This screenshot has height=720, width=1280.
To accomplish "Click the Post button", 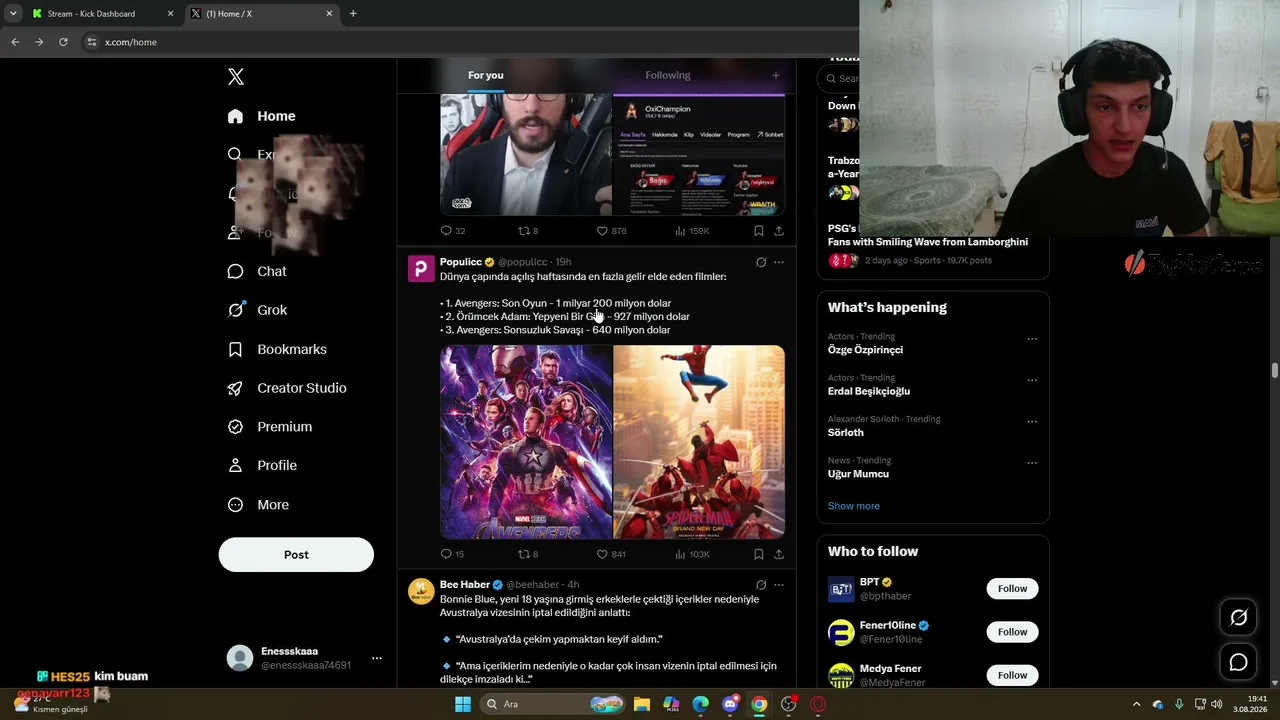I will pos(296,555).
